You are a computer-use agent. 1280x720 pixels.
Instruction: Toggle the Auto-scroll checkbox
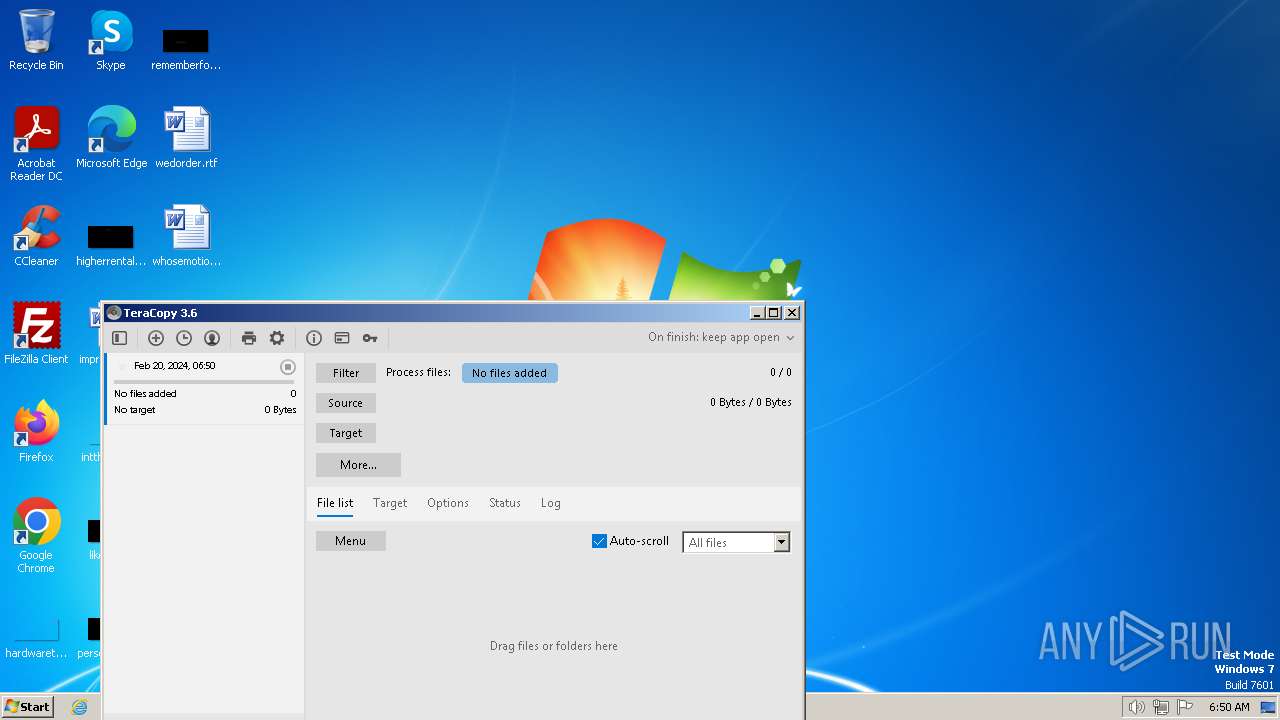599,541
